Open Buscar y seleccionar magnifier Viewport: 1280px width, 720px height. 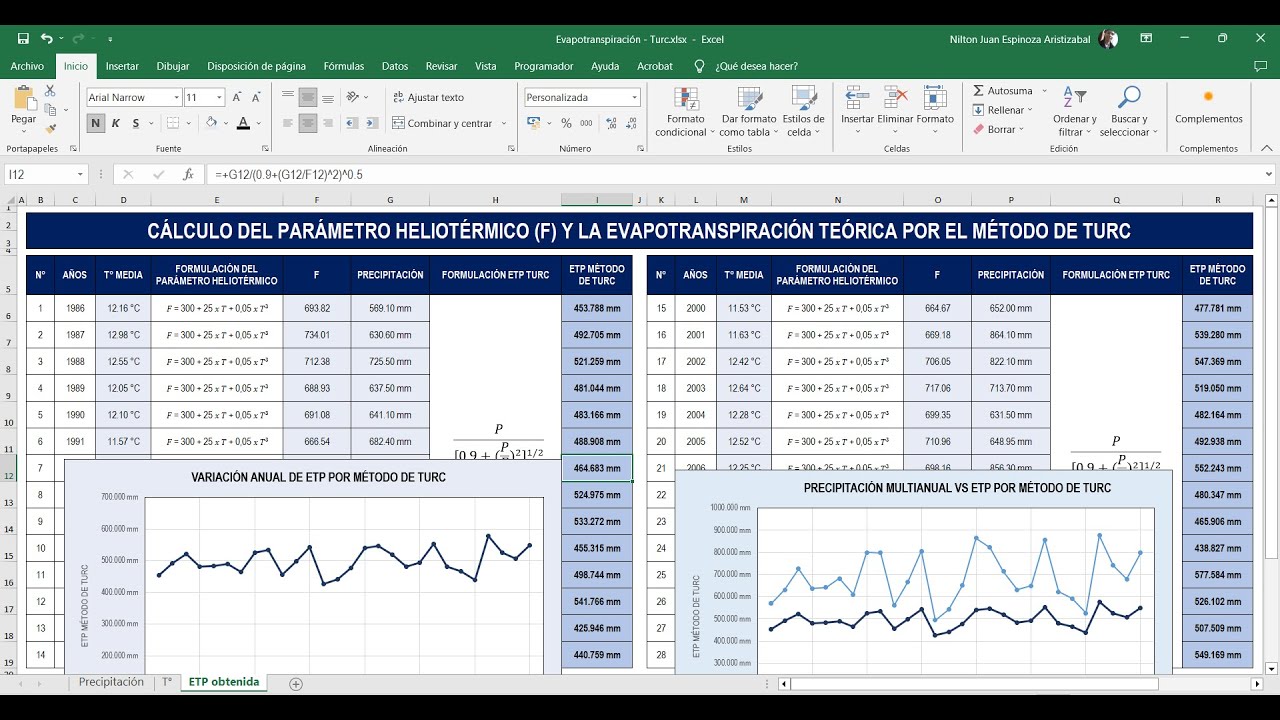[x=1128, y=112]
